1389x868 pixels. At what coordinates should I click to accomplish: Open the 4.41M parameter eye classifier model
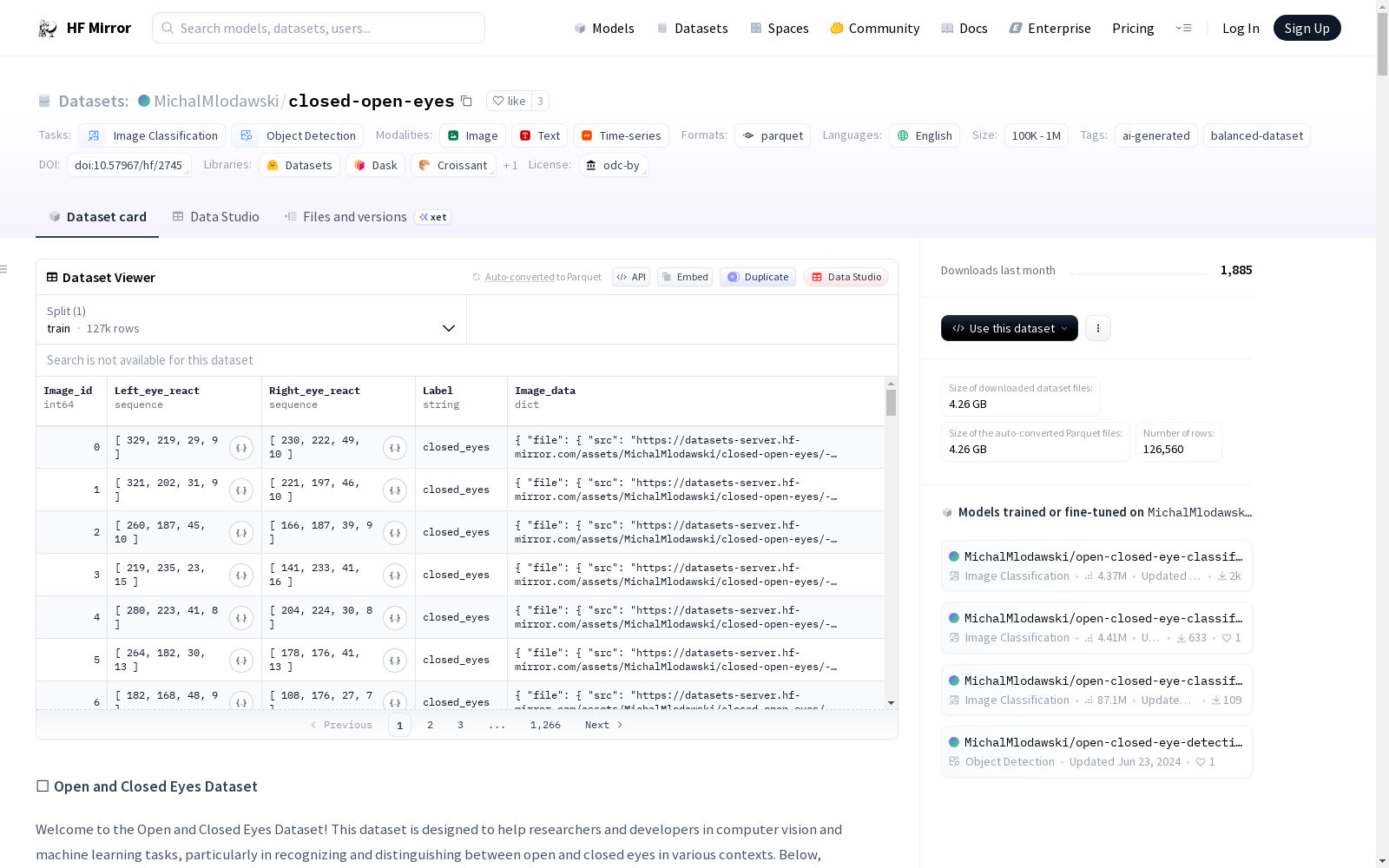[1096, 628]
